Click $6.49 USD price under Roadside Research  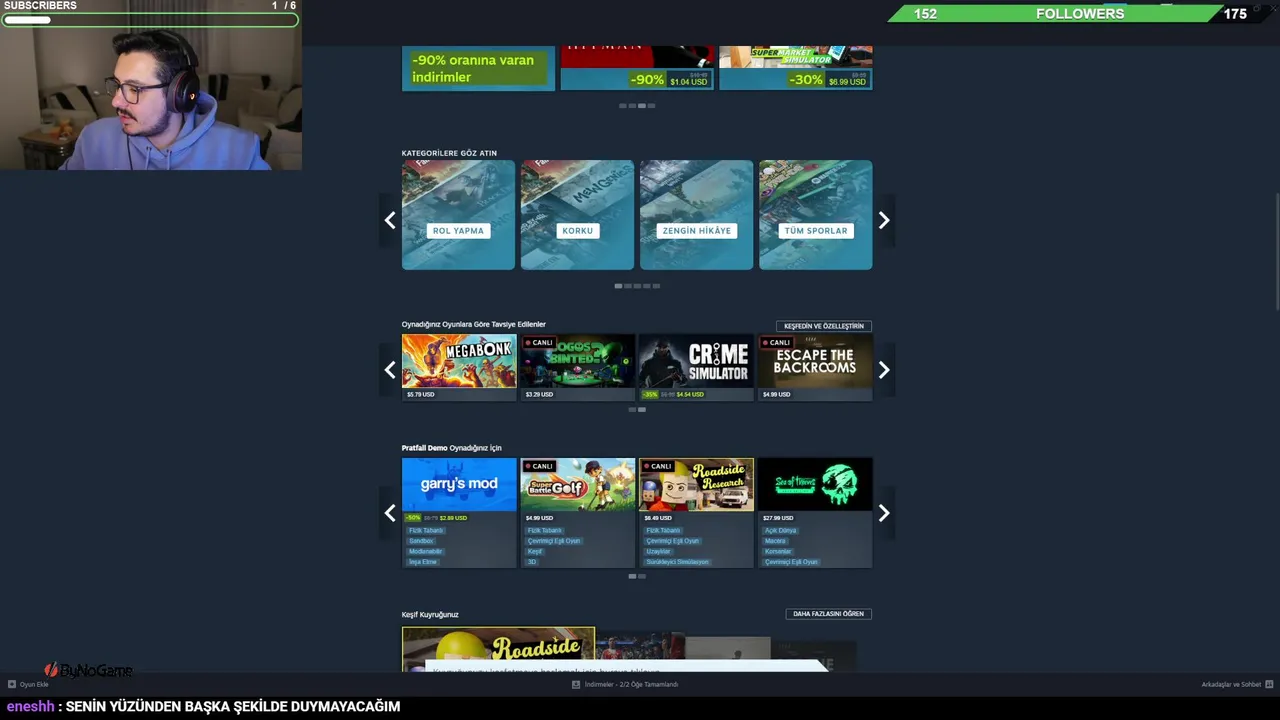[x=658, y=518]
